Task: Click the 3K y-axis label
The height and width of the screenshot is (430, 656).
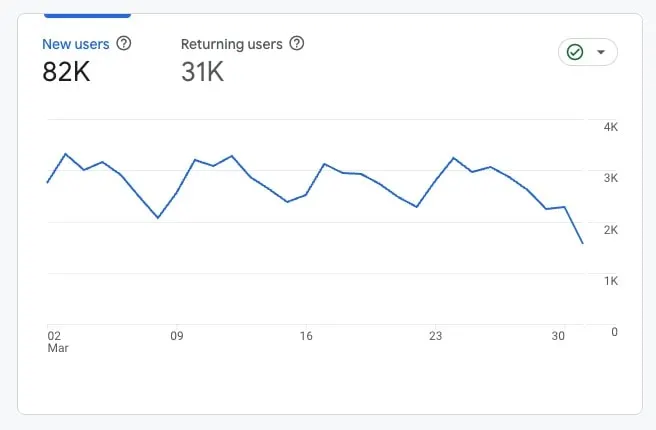Action: pos(610,178)
